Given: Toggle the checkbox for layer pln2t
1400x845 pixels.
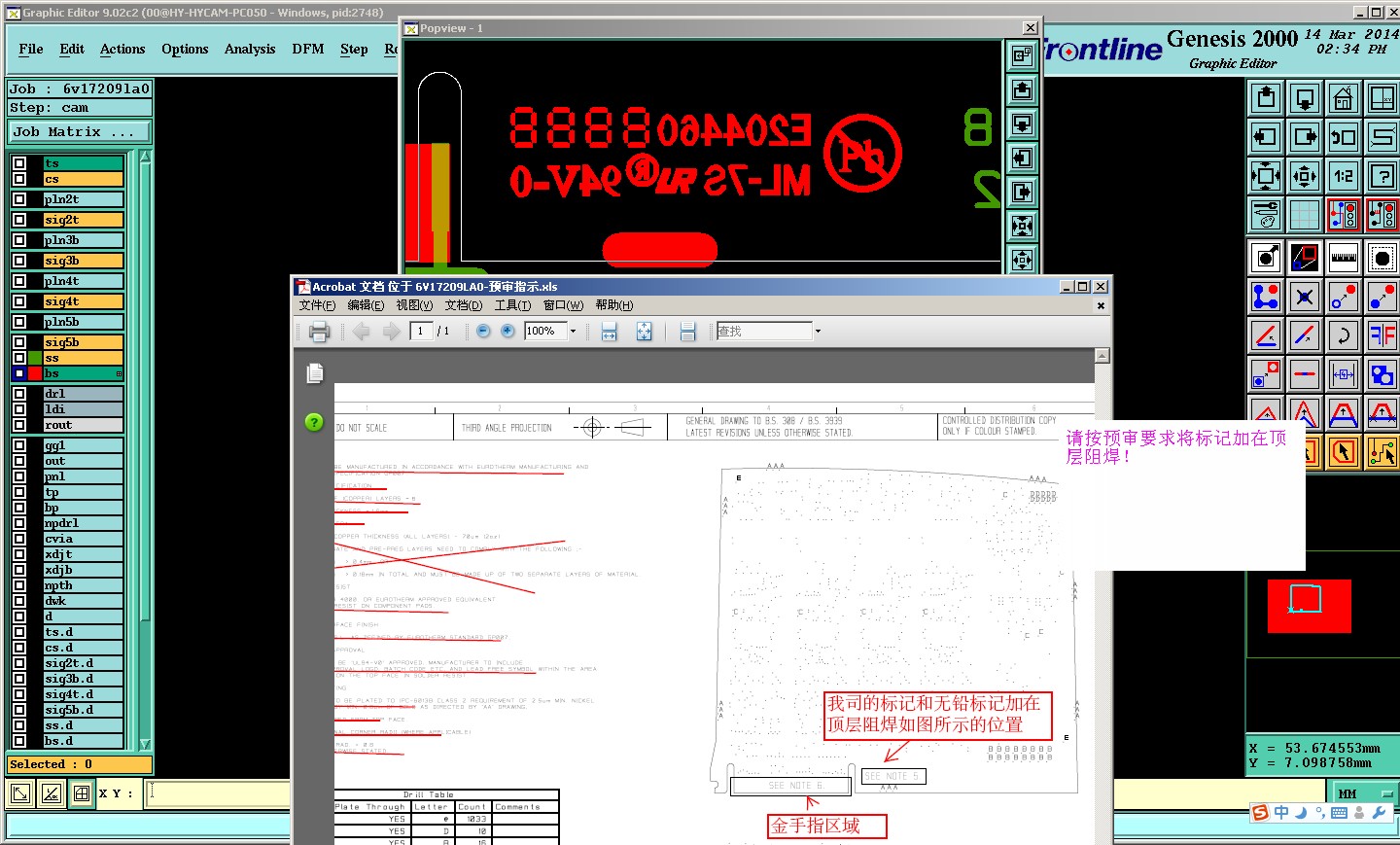Looking at the screenshot, I should pyautogui.click(x=19, y=199).
